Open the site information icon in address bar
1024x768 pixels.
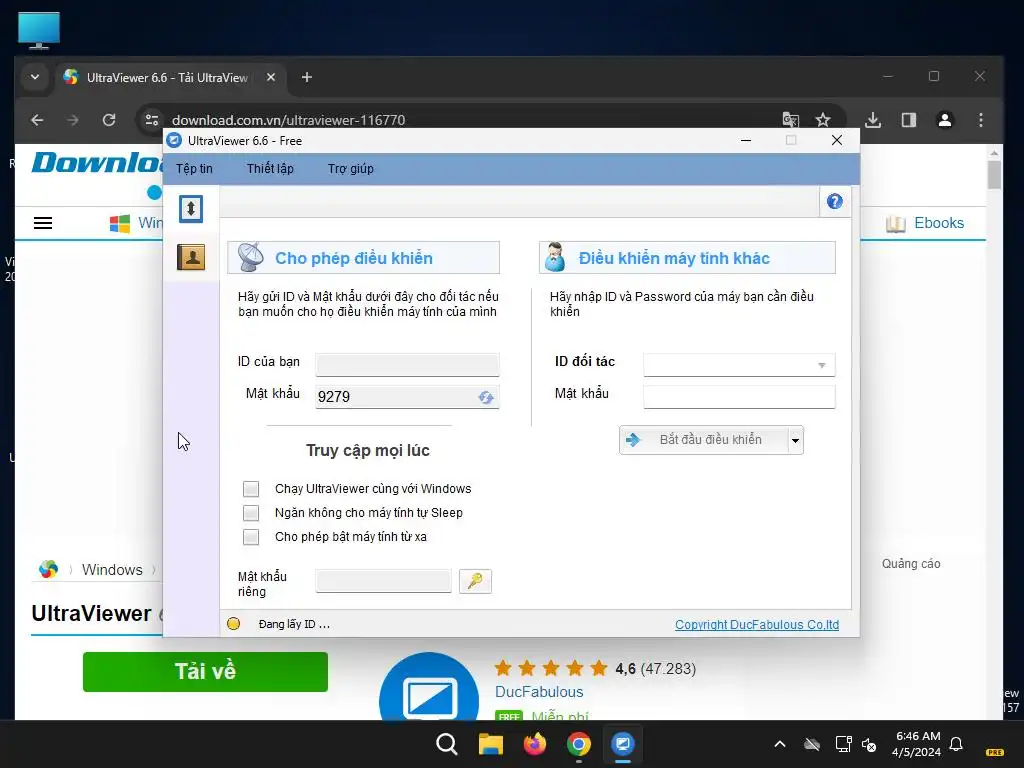click(152, 120)
